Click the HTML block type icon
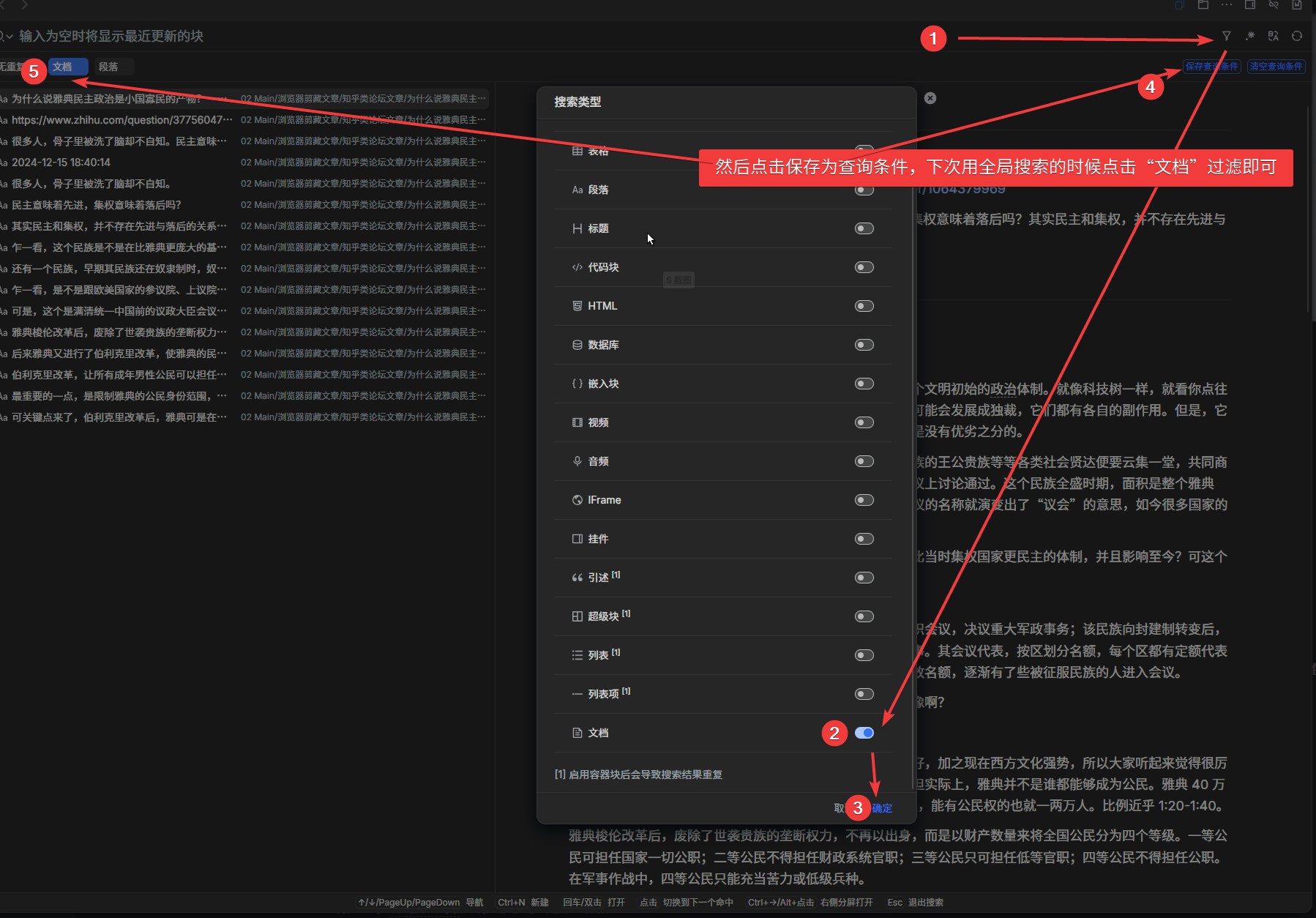This screenshot has height=918, width=1316. pos(577,306)
